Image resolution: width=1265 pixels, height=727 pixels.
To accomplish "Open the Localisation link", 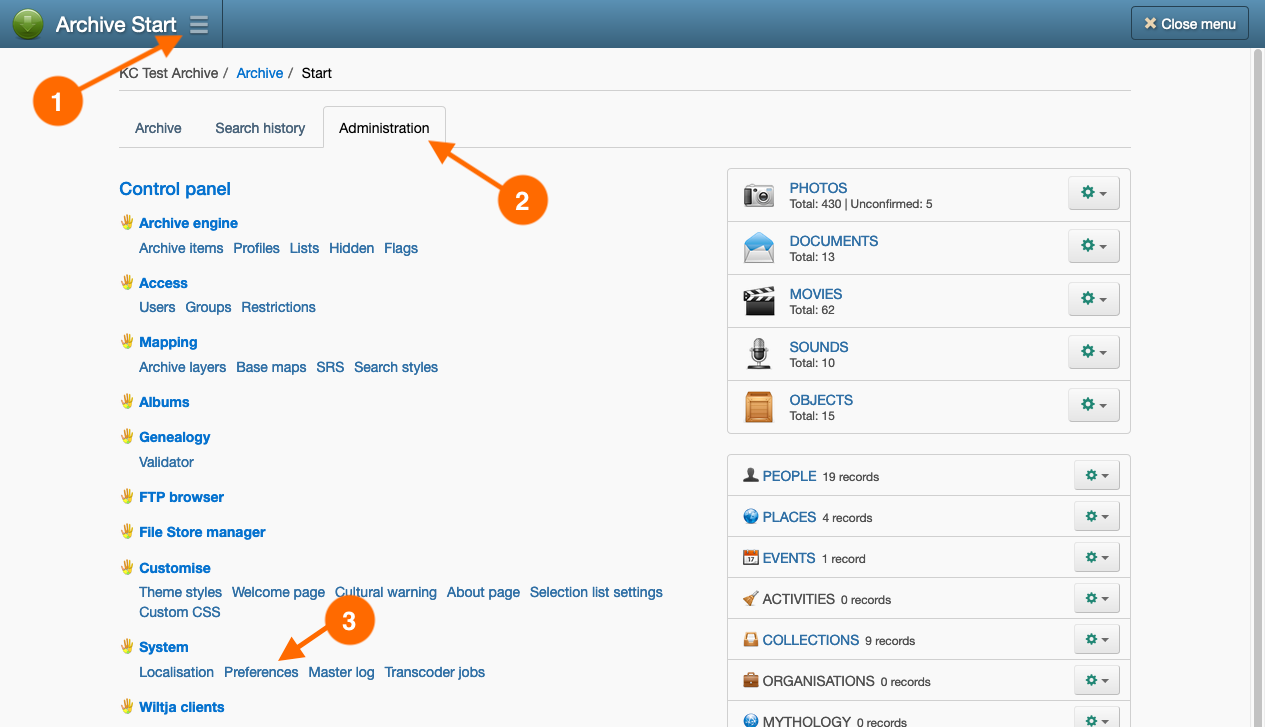I will click(177, 672).
